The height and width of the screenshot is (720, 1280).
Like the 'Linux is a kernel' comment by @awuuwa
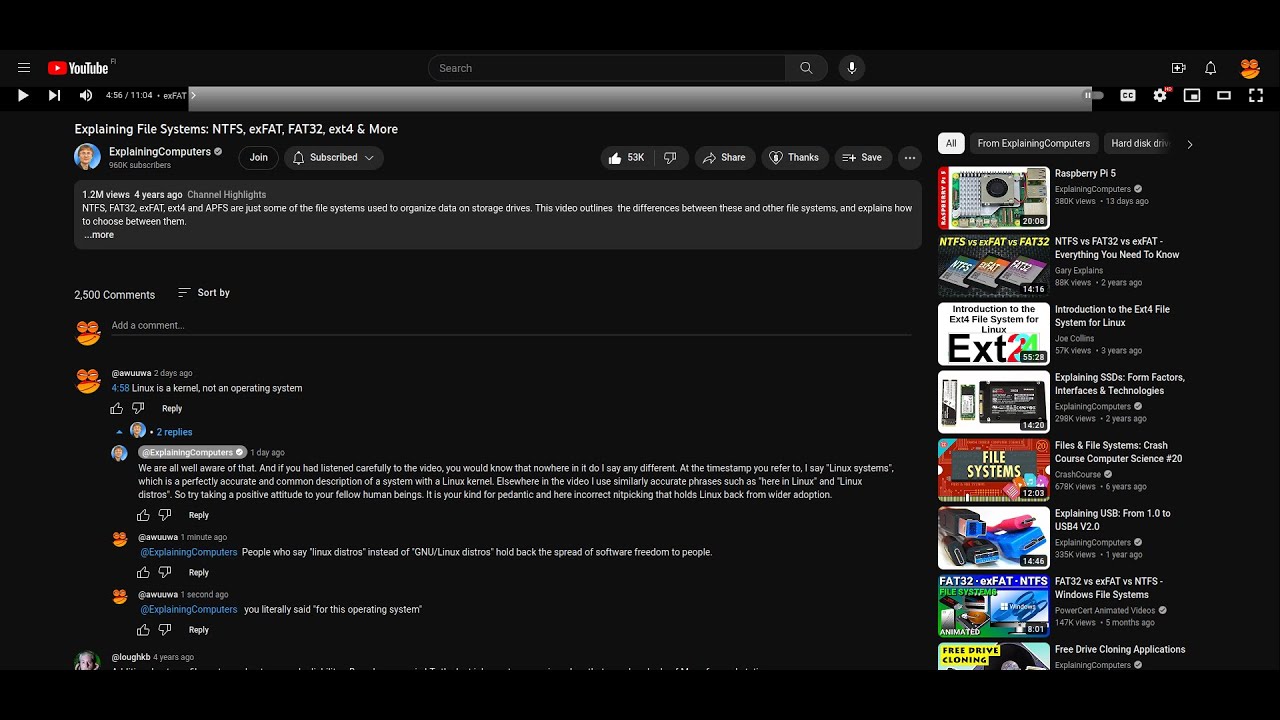pos(117,408)
